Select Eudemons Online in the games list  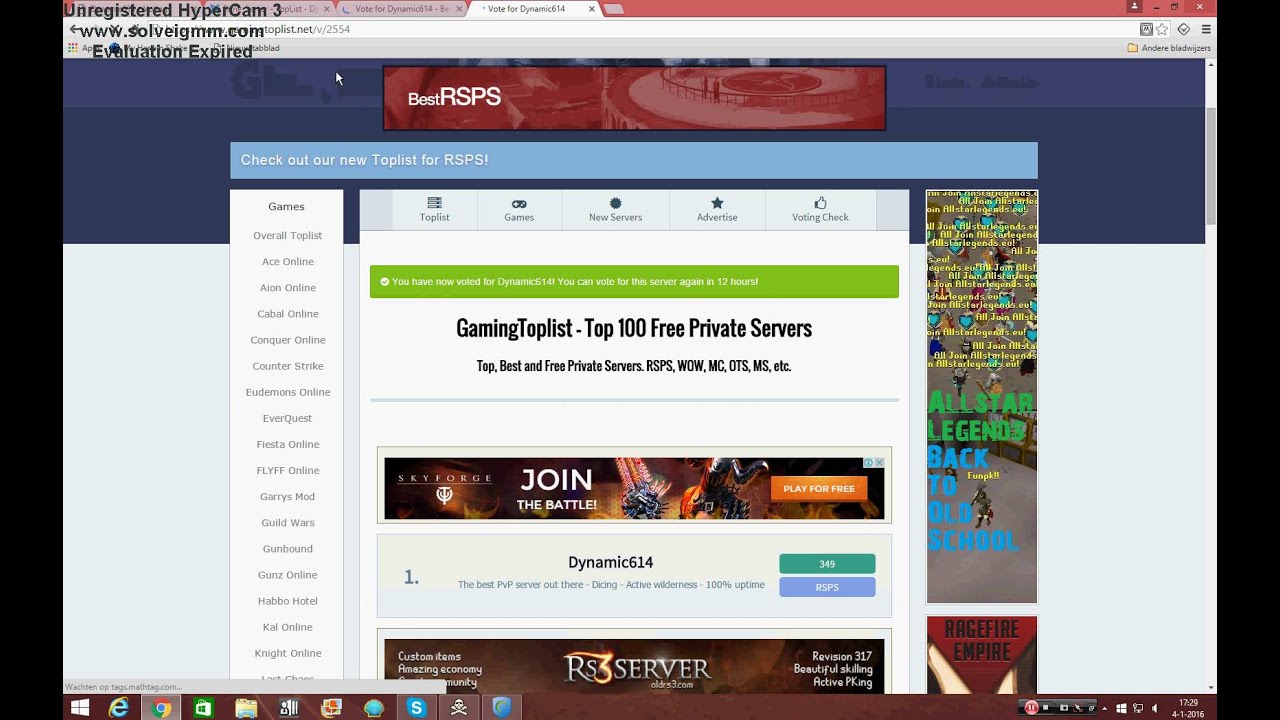click(x=287, y=392)
